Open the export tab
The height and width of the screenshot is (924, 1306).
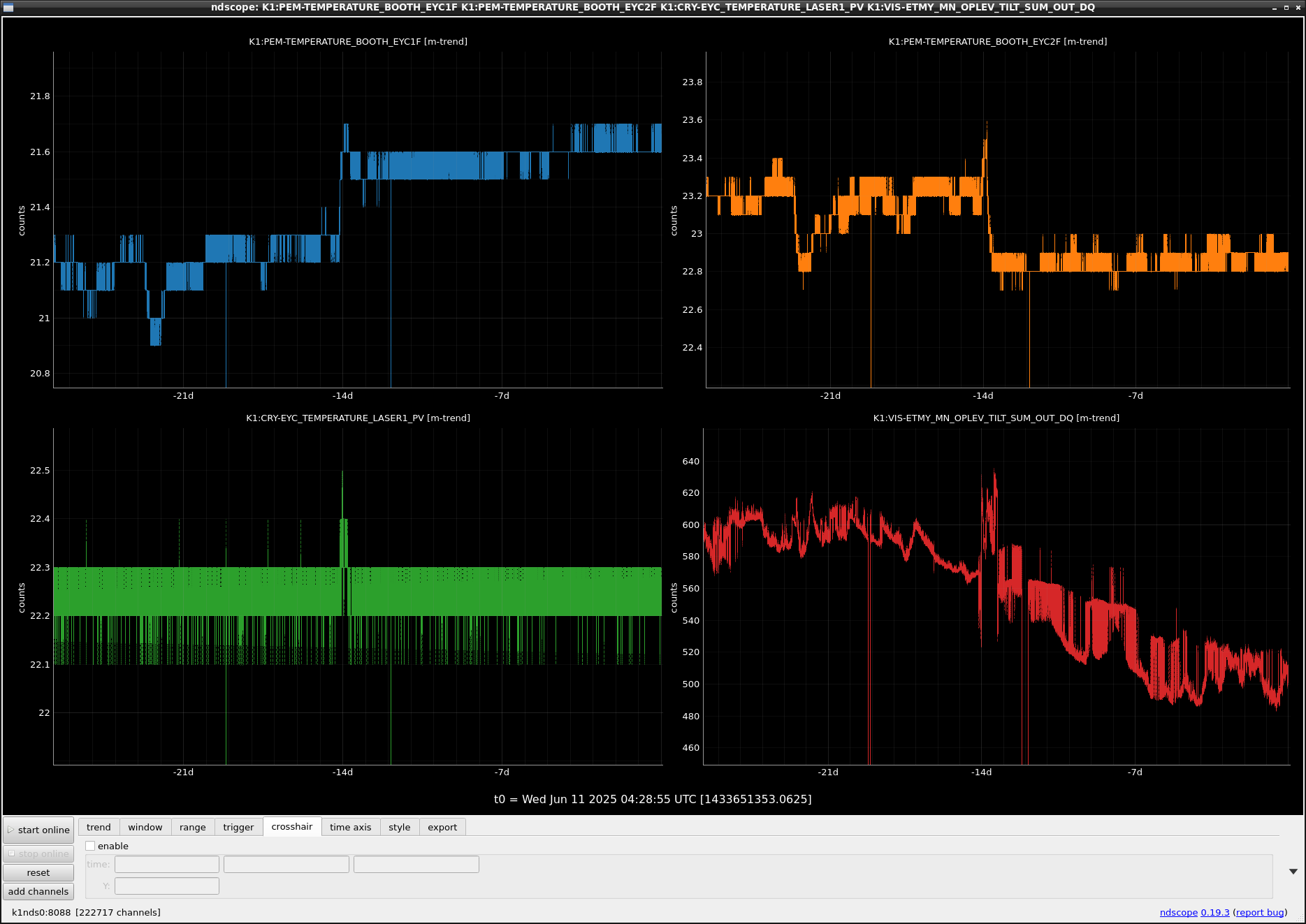coord(442,827)
